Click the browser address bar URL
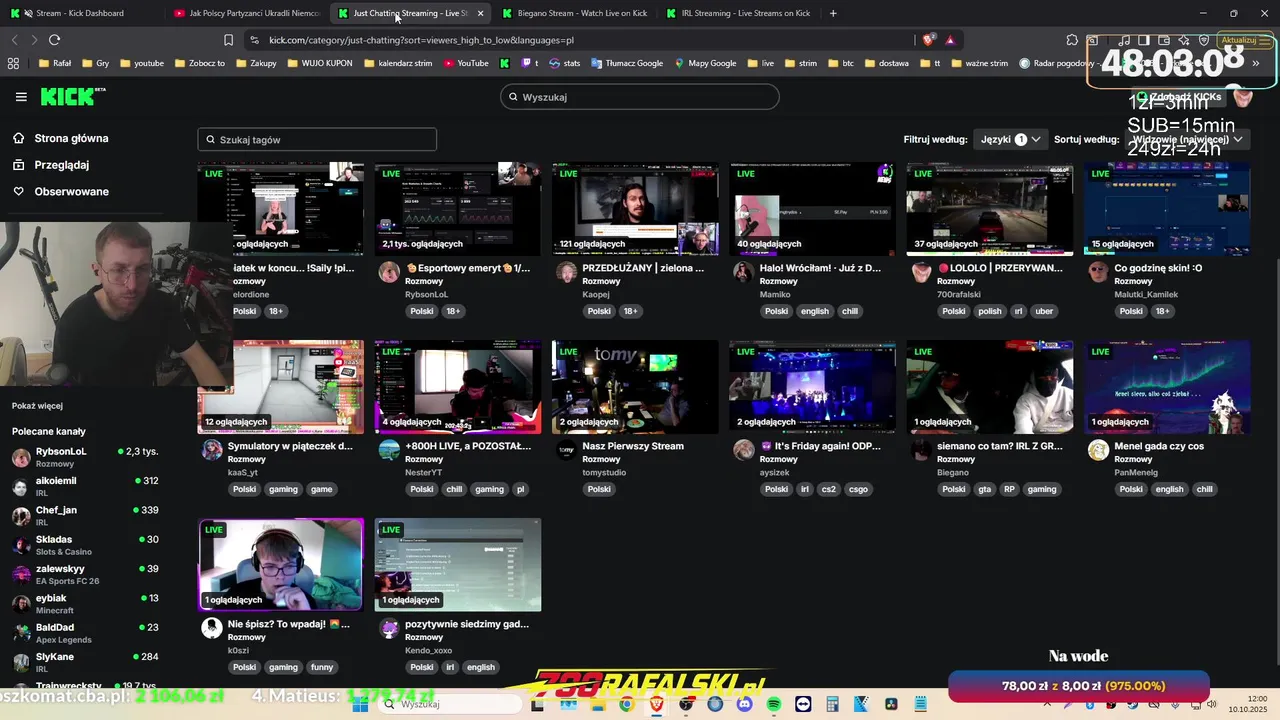 pyautogui.click(x=421, y=40)
